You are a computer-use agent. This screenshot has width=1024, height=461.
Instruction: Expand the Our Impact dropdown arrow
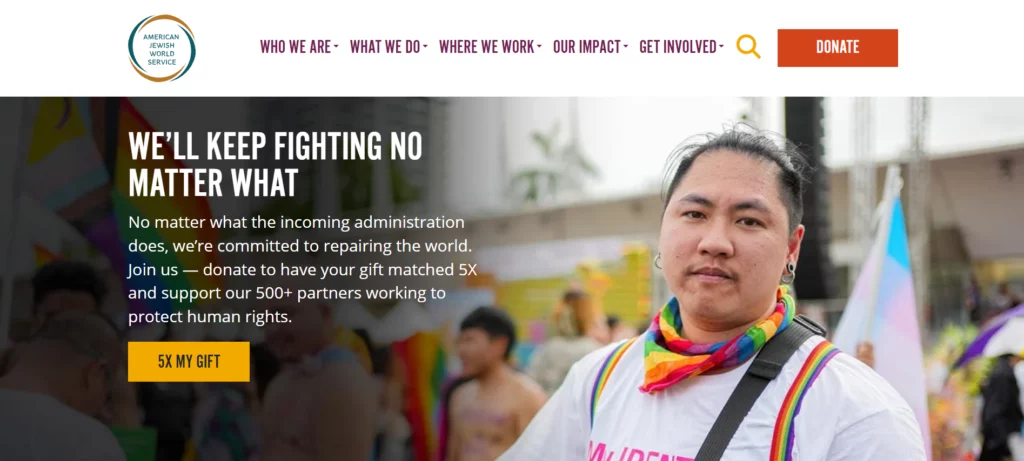click(x=626, y=47)
